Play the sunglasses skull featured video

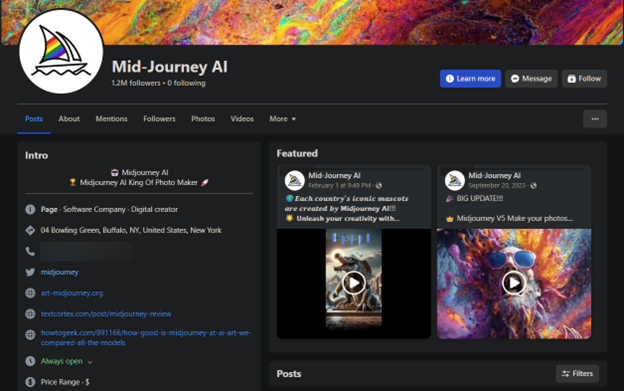point(514,283)
